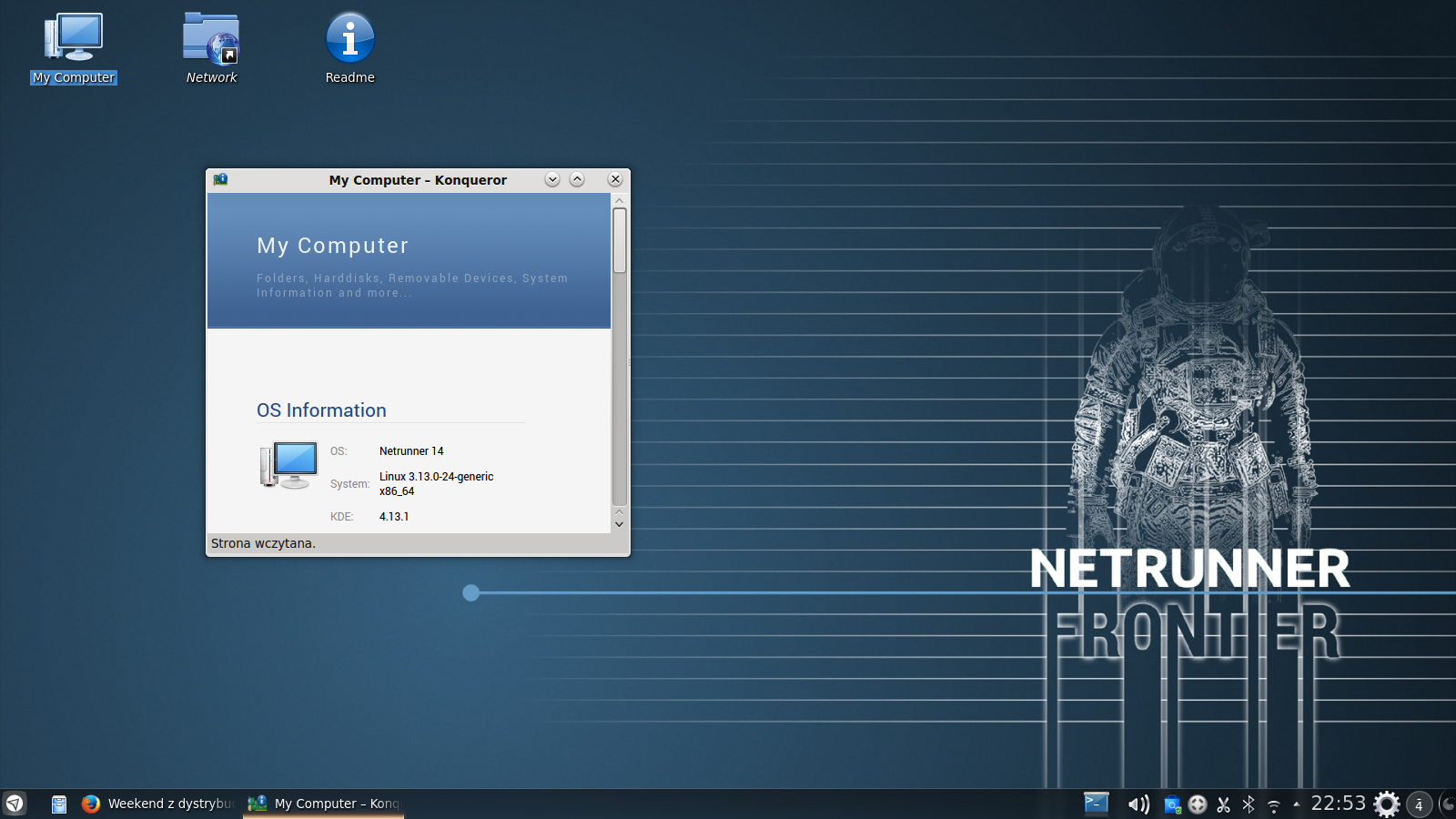
Task: Expand the hidden system tray icons arrow
Action: [1297, 804]
